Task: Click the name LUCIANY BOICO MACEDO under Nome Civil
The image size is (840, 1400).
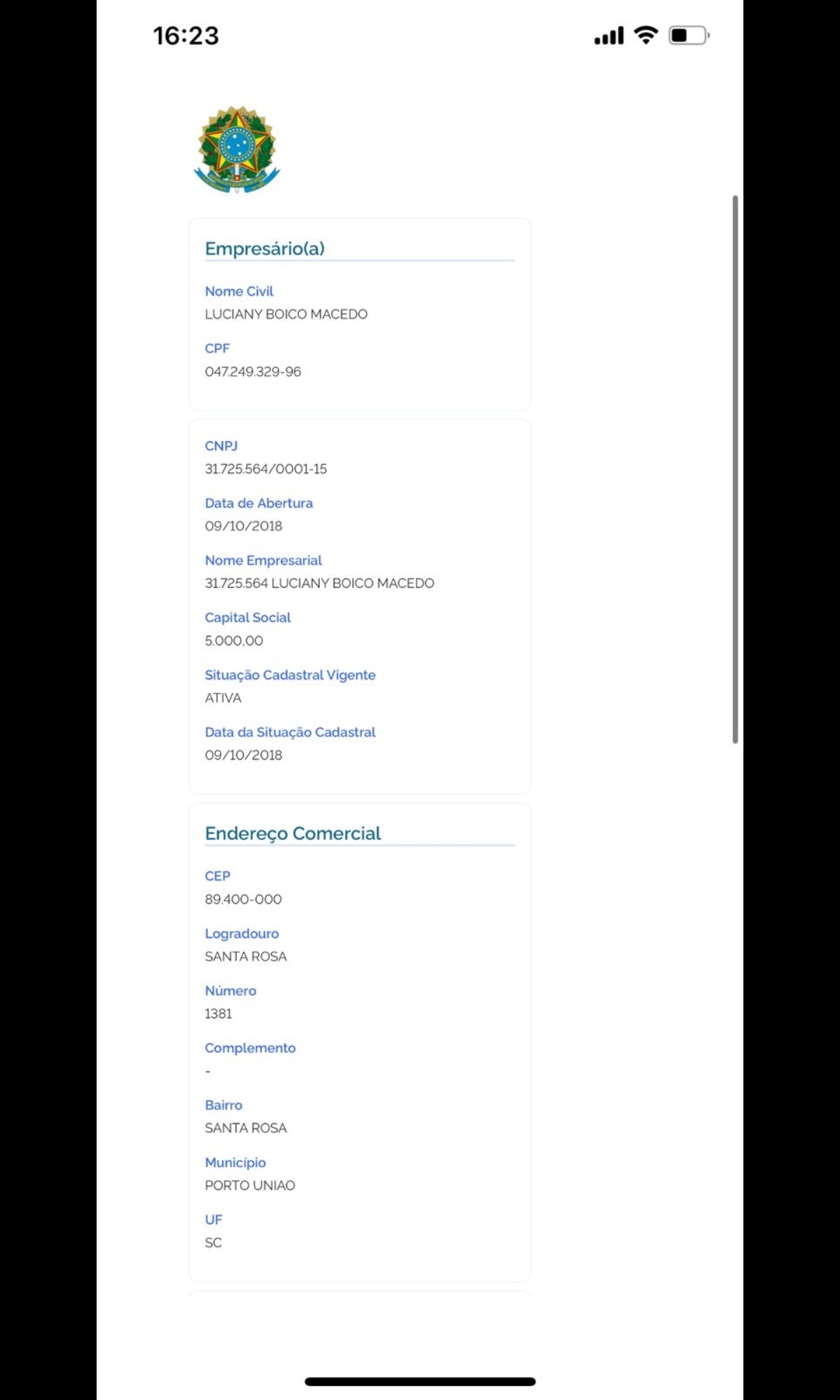Action: tap(286, 314)
